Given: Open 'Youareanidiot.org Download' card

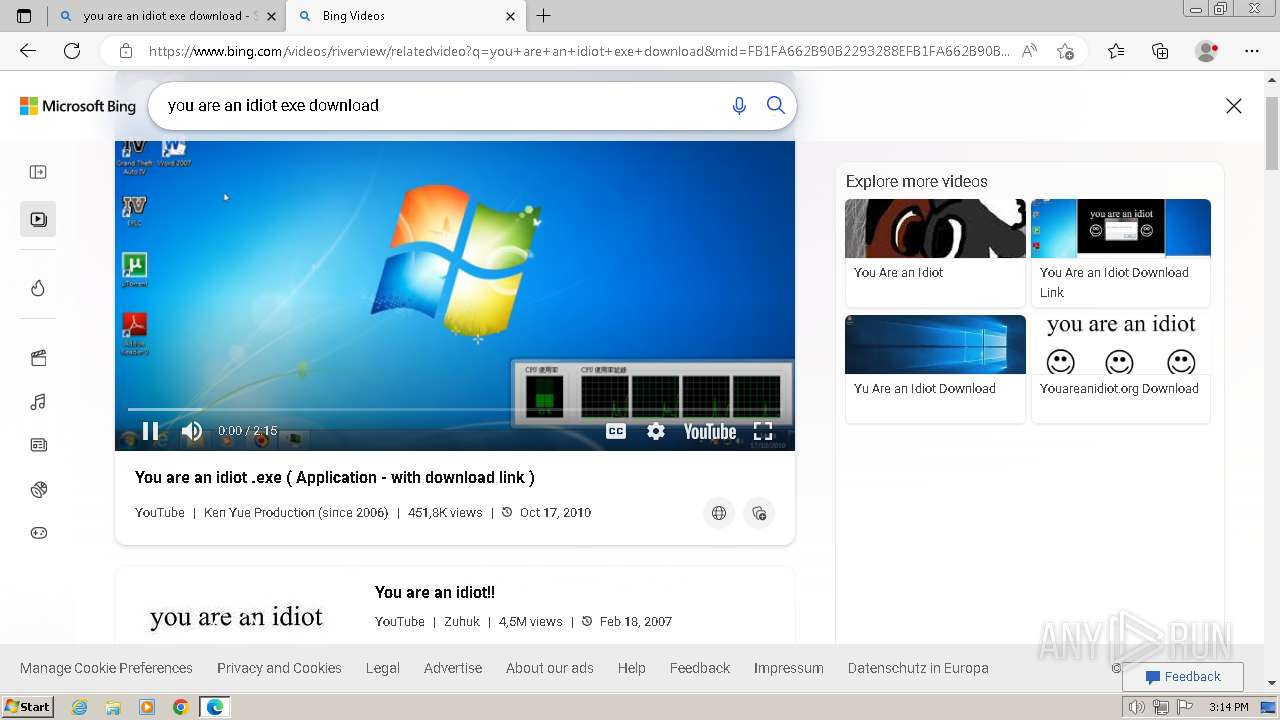Looking at the screenshot, I should (x=1121, y=368).
